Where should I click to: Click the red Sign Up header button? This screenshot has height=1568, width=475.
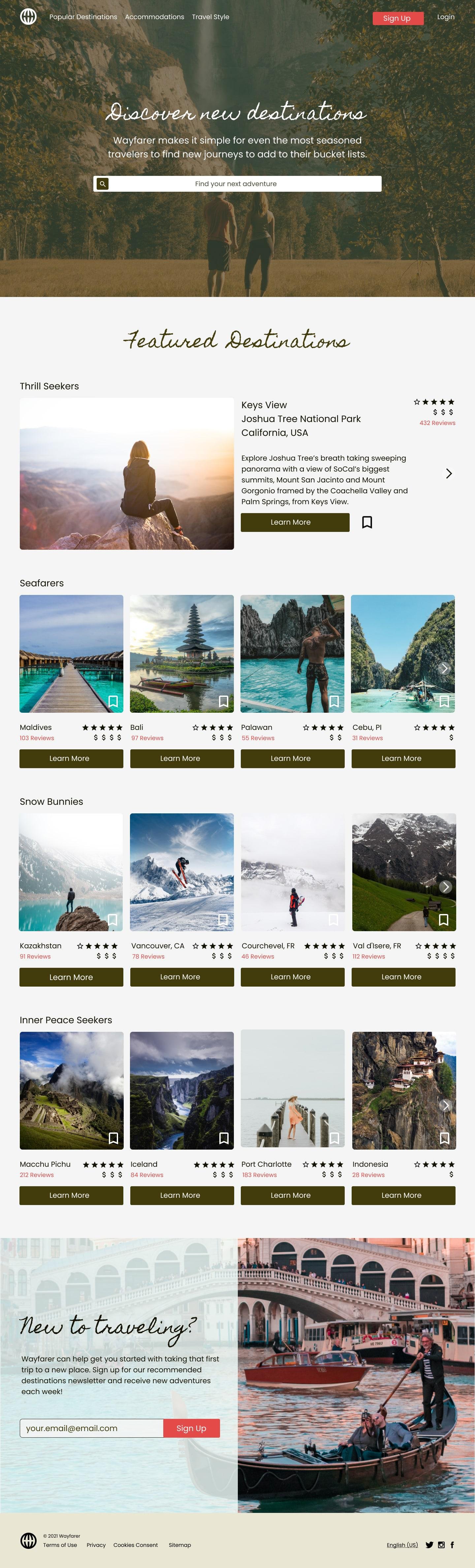click(x=398, y=18)
